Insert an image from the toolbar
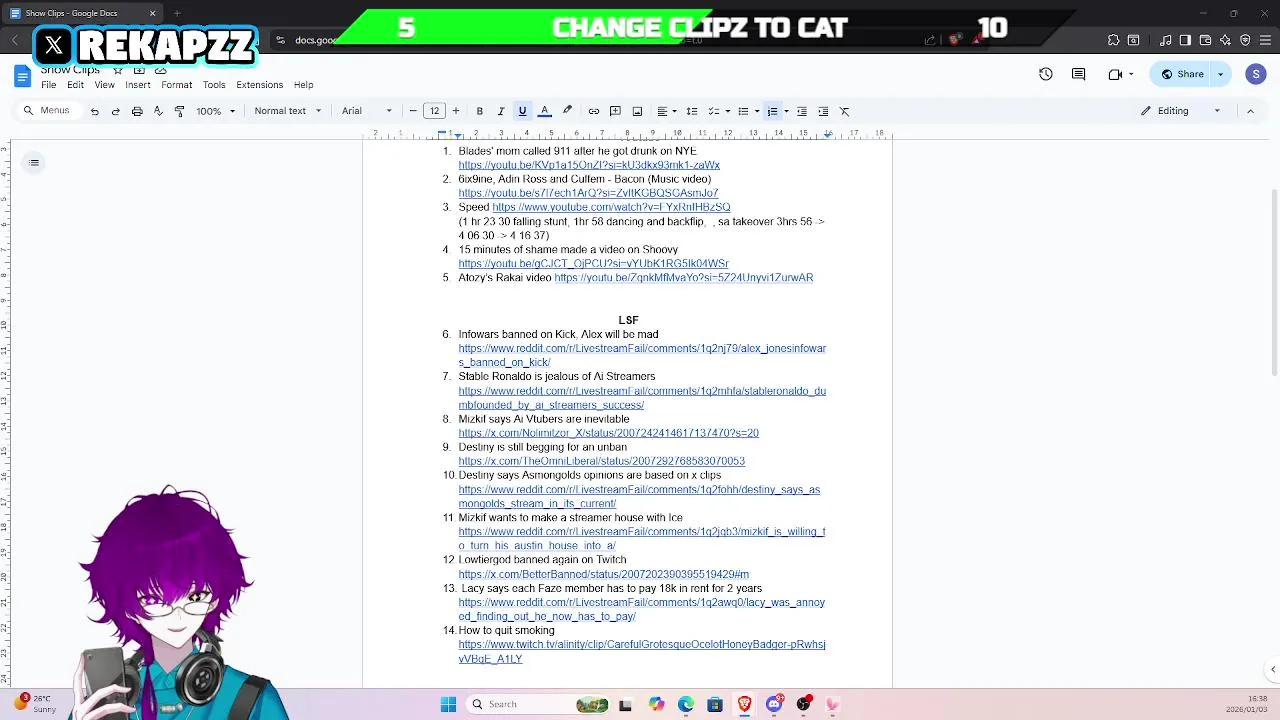Viewport: 1280px width, 720px height. 637,111
